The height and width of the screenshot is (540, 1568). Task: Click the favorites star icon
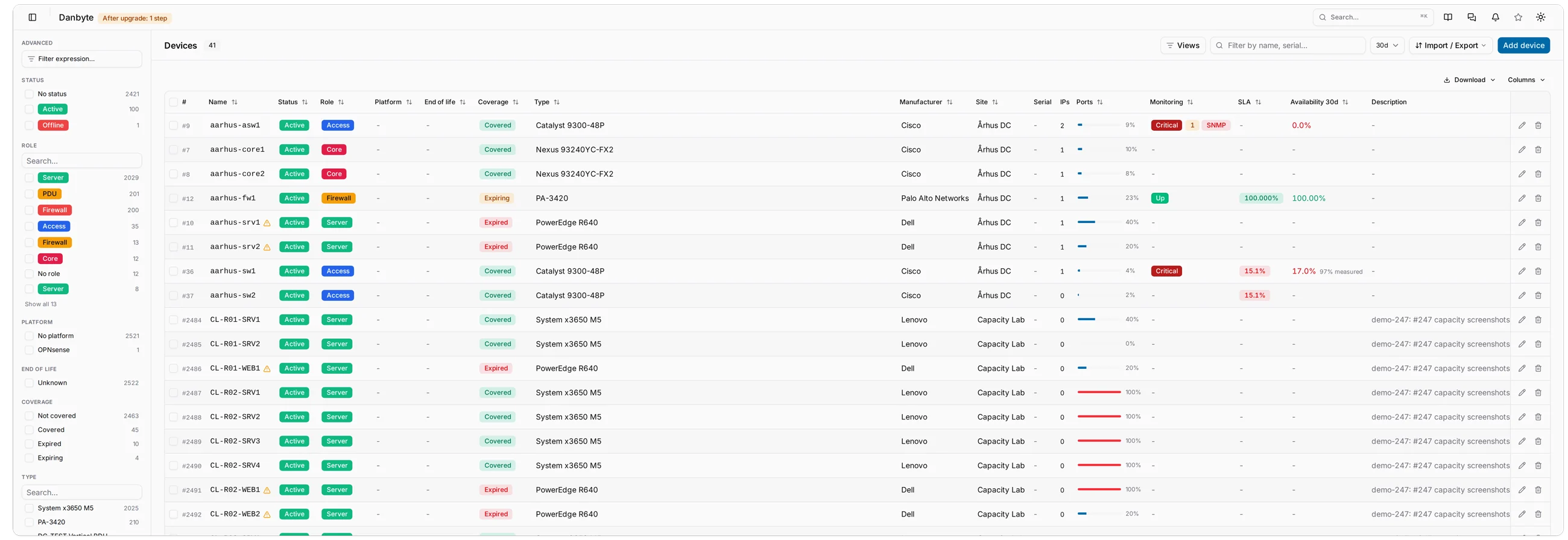[1518, 17]
